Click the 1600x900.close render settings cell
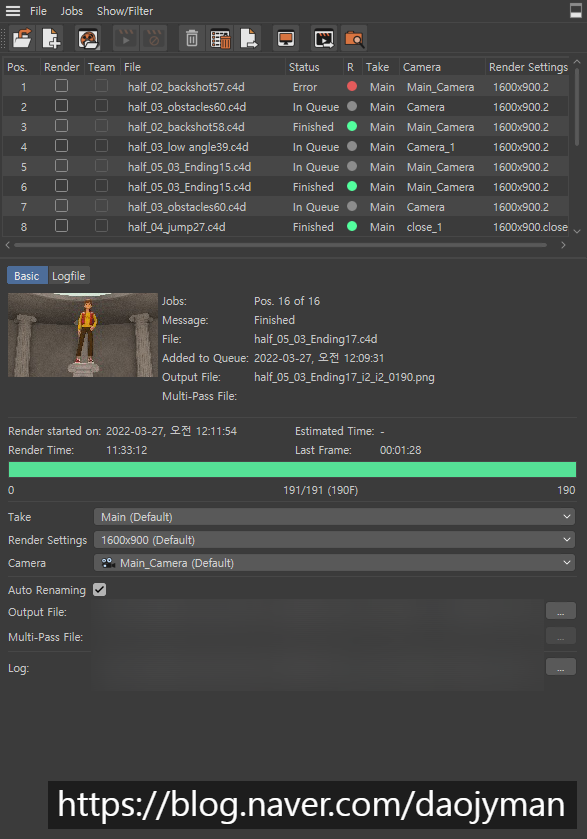 pyautogui.click(x=530, y=227)
